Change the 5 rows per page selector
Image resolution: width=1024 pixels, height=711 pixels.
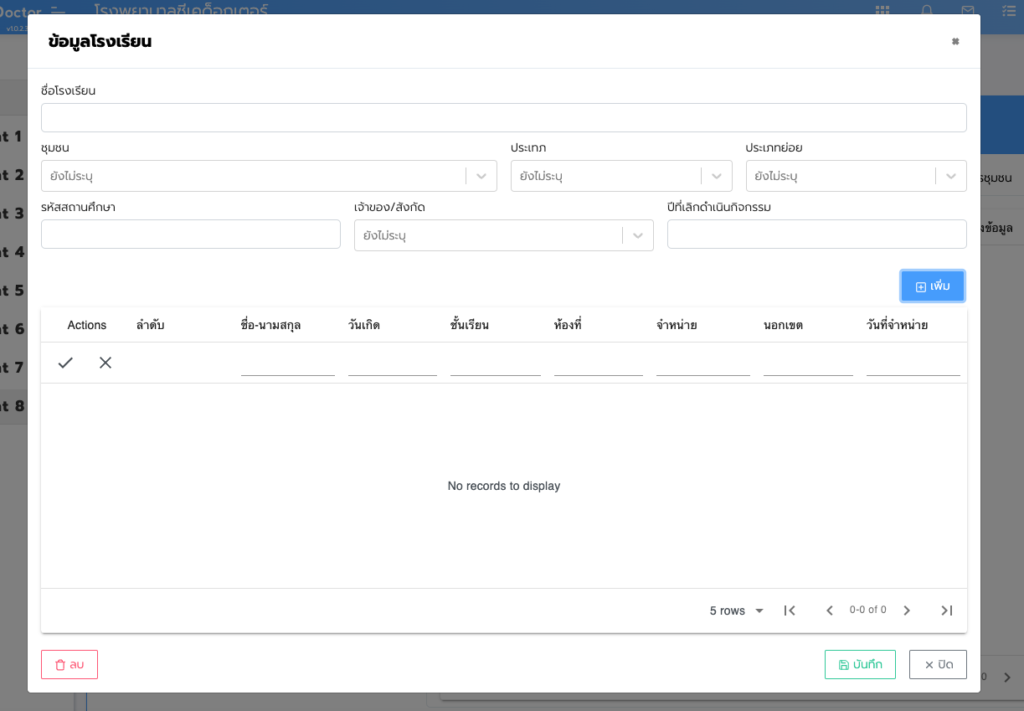pyautogui.click(x=736, y=610)
